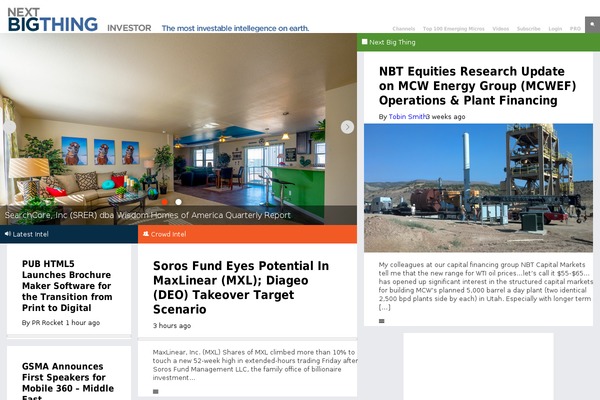The height and width of the screenshot is (400, 600).
Task: Click the MCW Energy plant photo
Action: click(478, 188)
